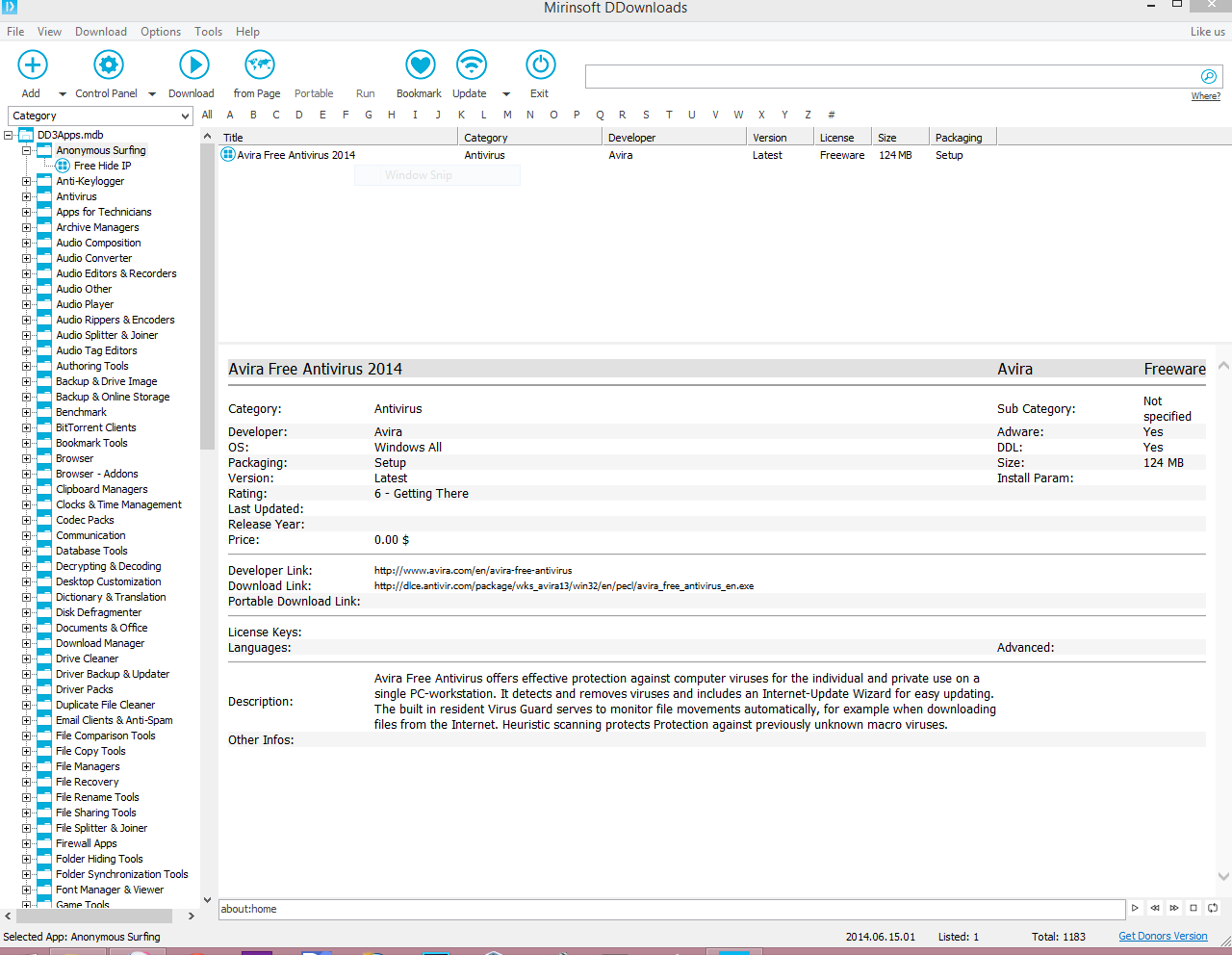The width and height of the screenshot is (1232, 955).
Task: Sort the list by the Title column
Action: [x=338, y=138]
